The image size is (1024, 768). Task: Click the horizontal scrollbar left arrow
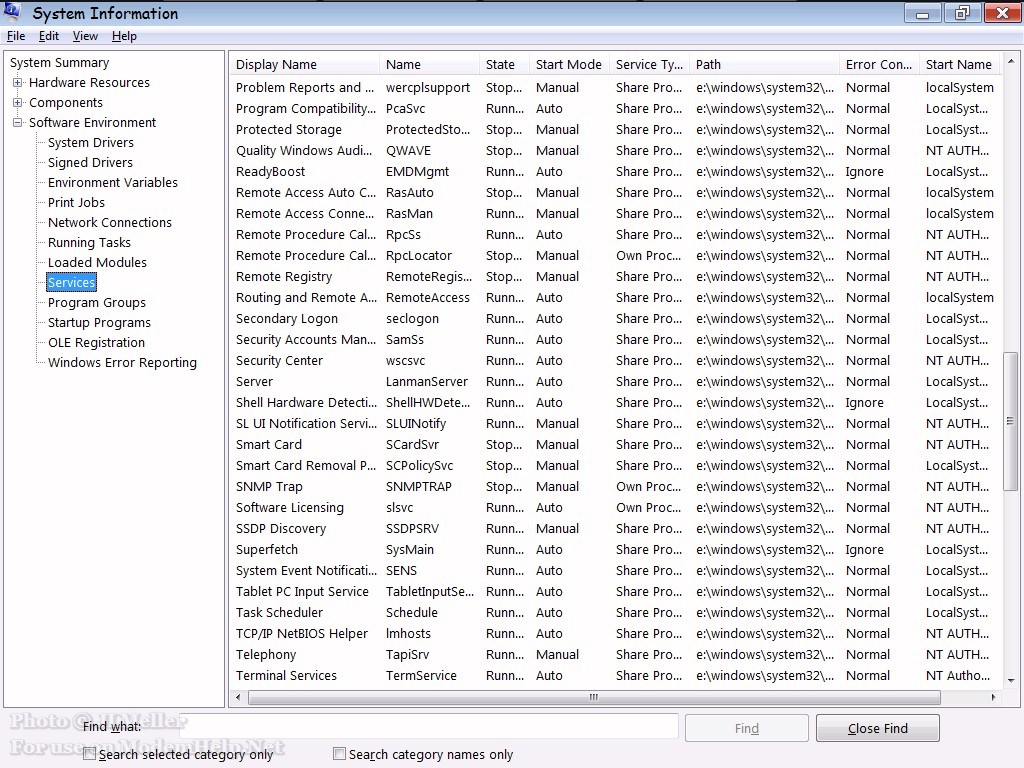238,697
